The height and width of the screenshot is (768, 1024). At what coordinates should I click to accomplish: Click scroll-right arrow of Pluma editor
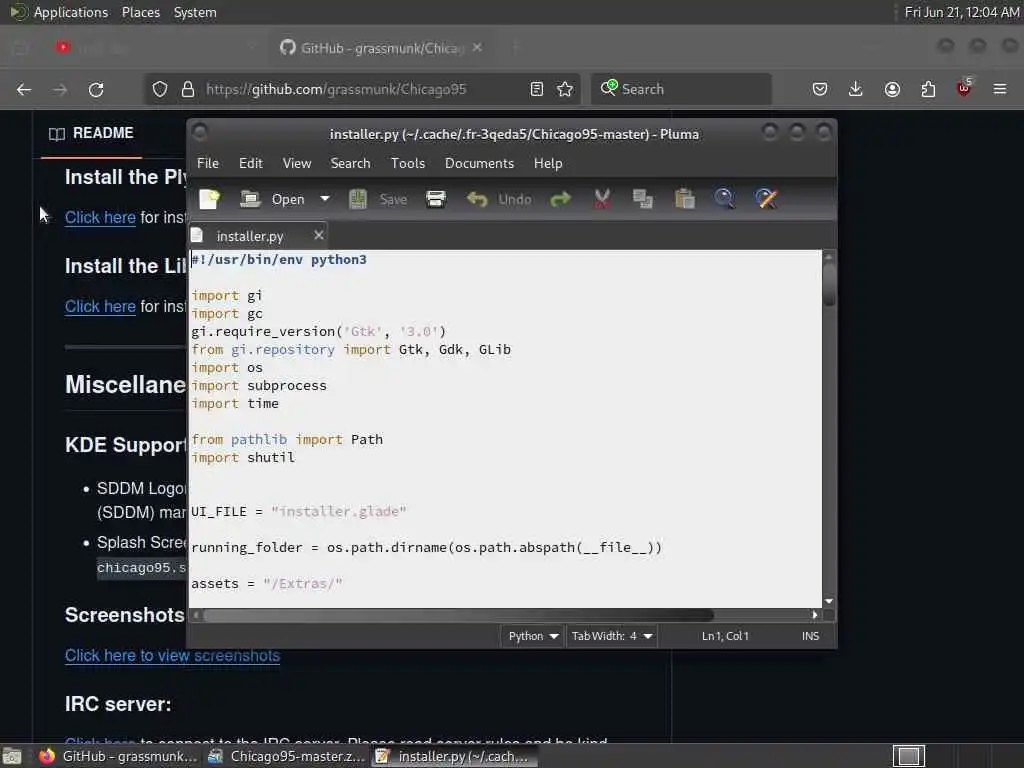814,615
